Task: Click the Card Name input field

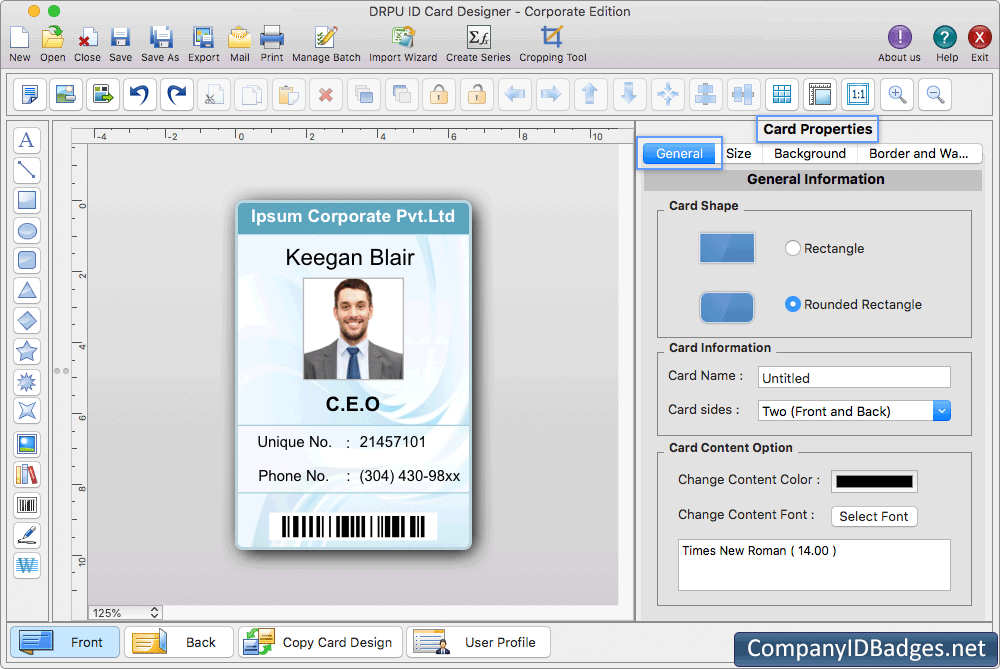Action: [x=854, y=378]
